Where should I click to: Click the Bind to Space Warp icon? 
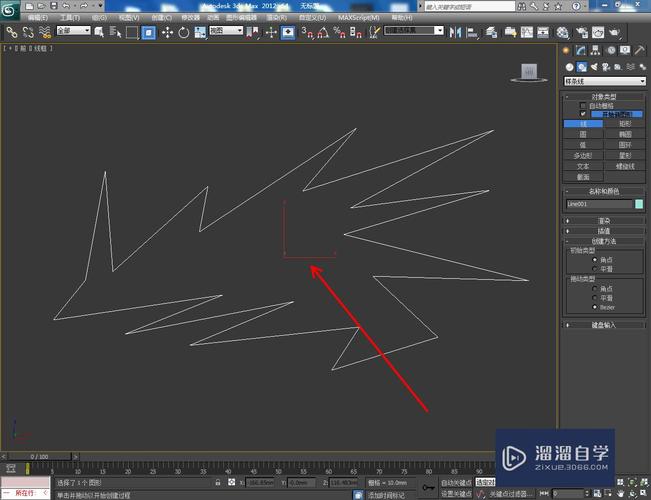(44, 32)
